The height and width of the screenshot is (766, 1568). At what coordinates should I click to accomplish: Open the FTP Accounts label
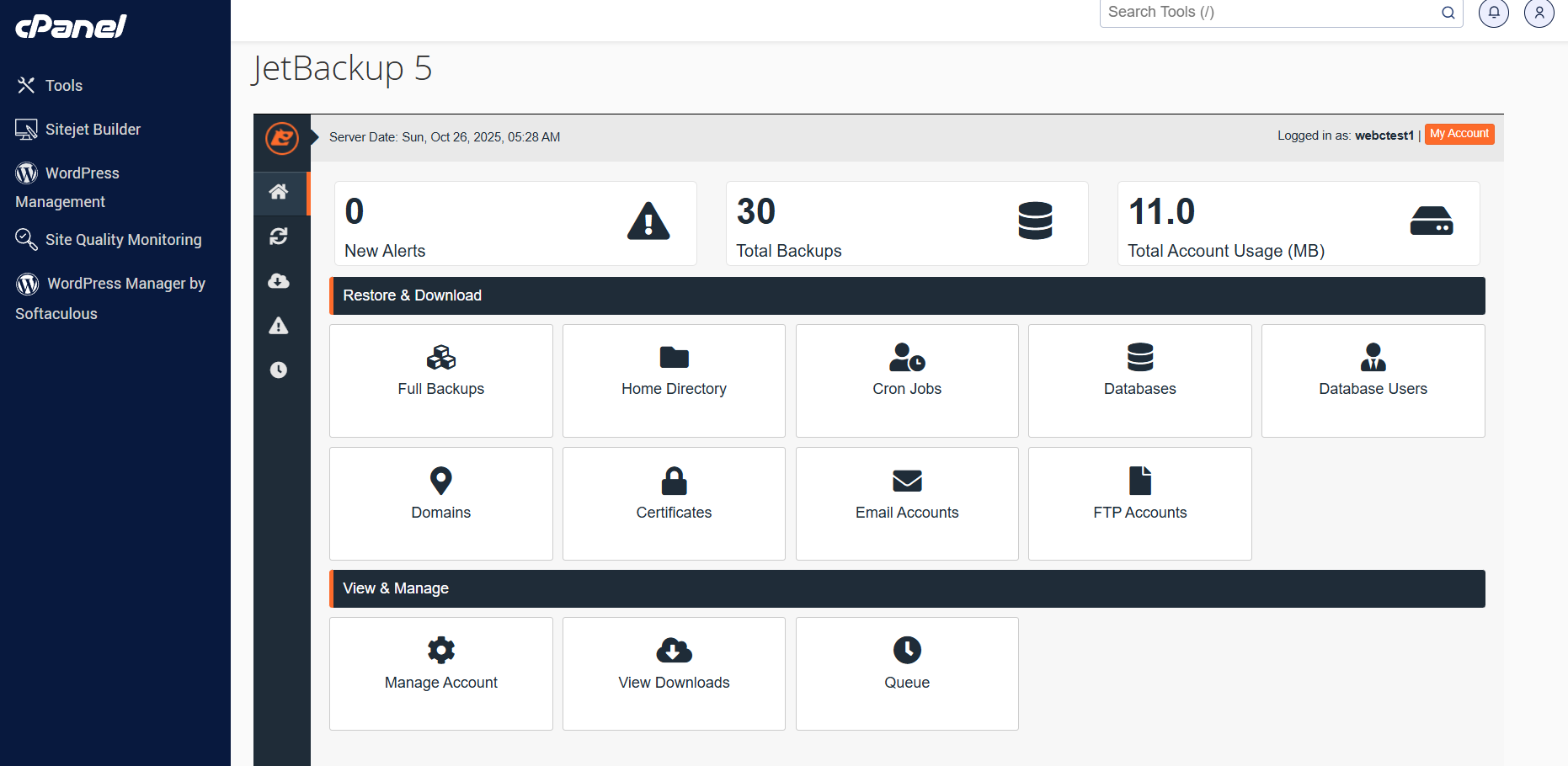point(1140,513)
